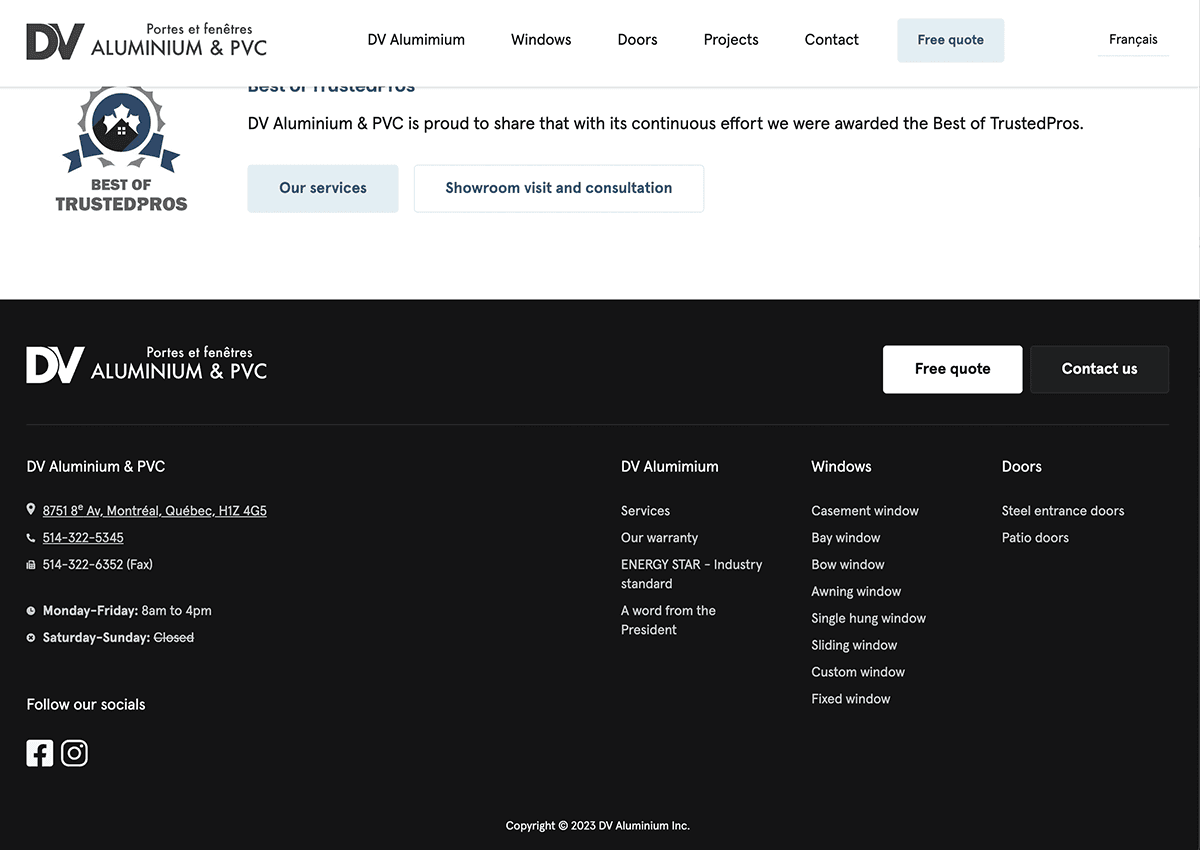Call the 514-322-5345 phone link
This screenshot has width=1200, height=850.
point(83,538)
